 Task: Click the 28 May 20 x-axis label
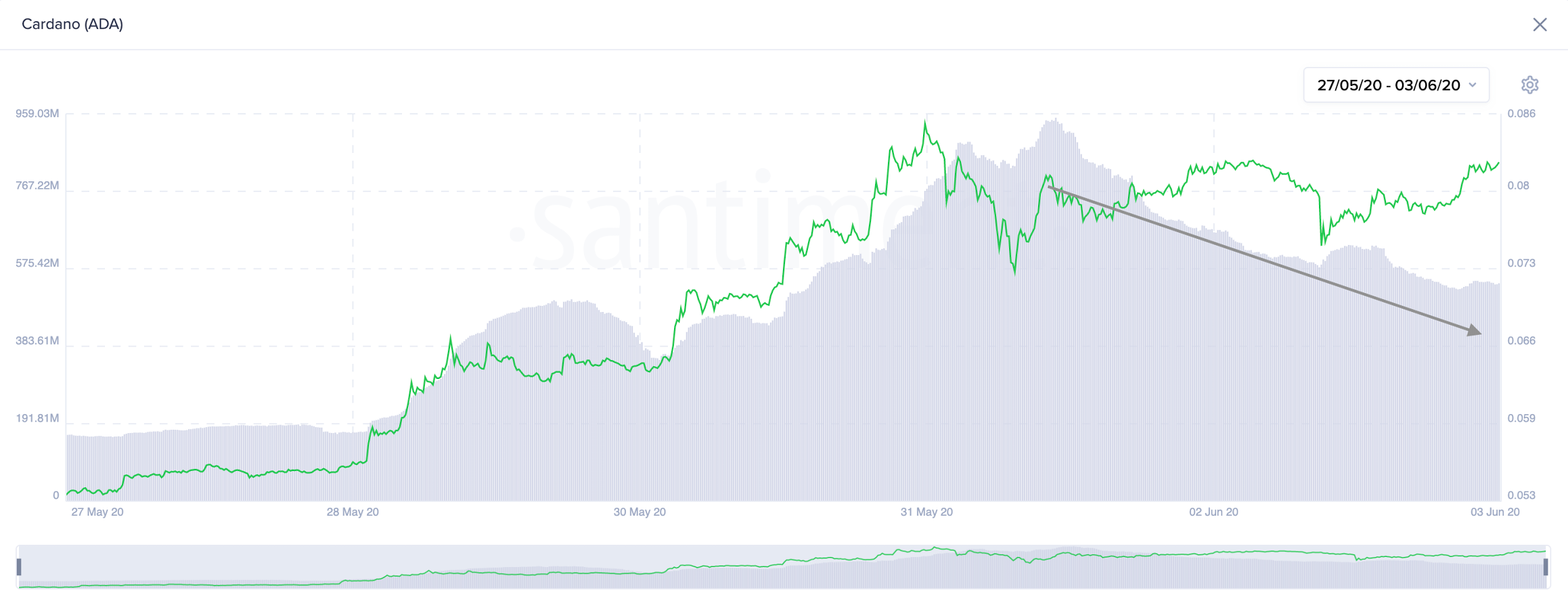(x=353, y=512)
